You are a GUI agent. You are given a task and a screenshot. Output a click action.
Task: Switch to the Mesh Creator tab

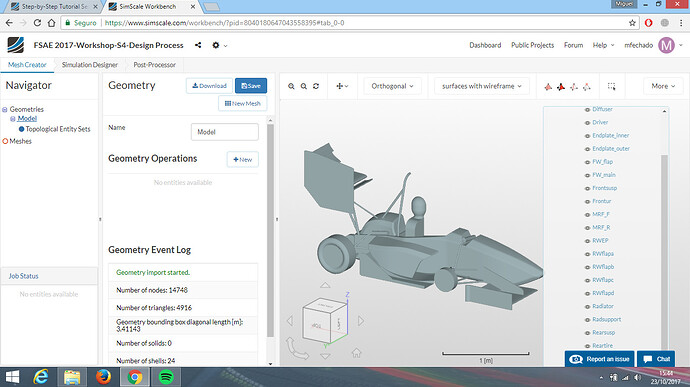[27, 65]
